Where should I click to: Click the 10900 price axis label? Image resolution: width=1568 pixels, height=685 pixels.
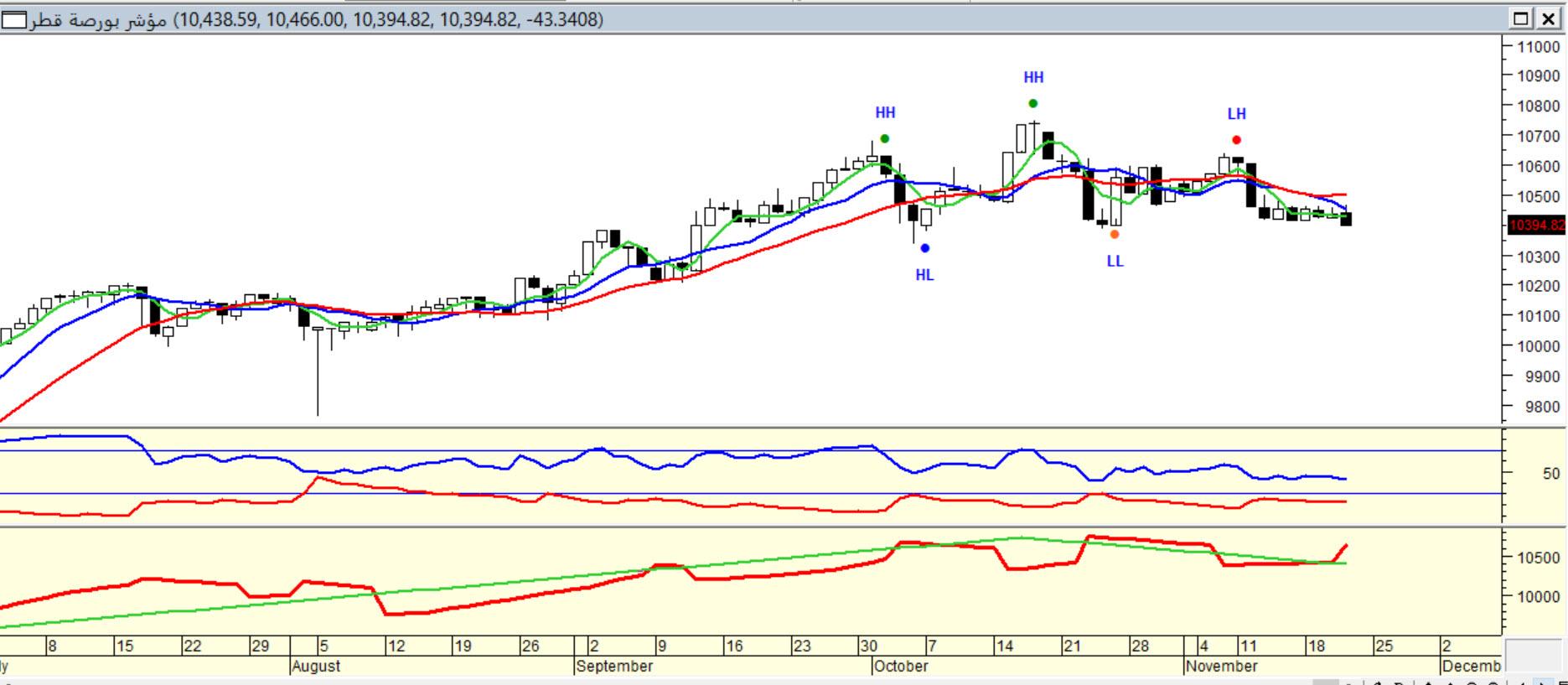pos(1538,76)
